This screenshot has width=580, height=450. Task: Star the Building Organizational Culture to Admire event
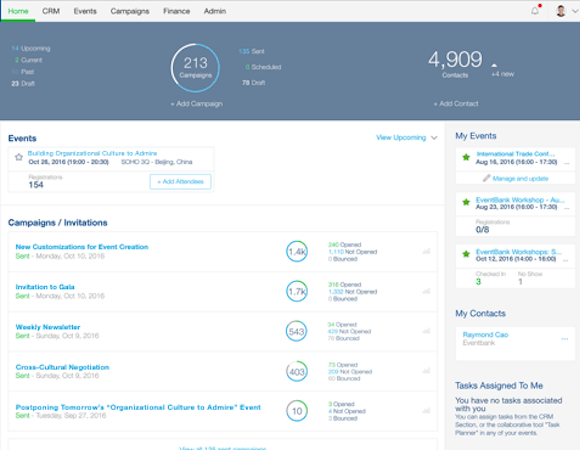click(19, 157)
